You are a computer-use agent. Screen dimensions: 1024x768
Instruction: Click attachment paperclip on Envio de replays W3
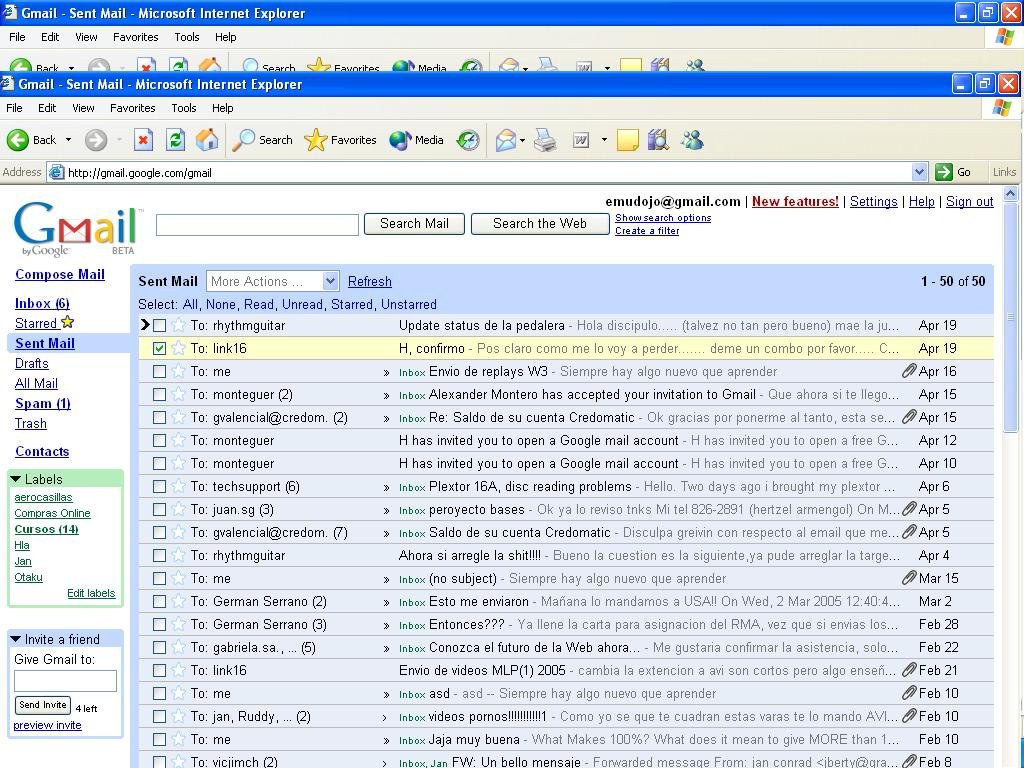[909, 371]
